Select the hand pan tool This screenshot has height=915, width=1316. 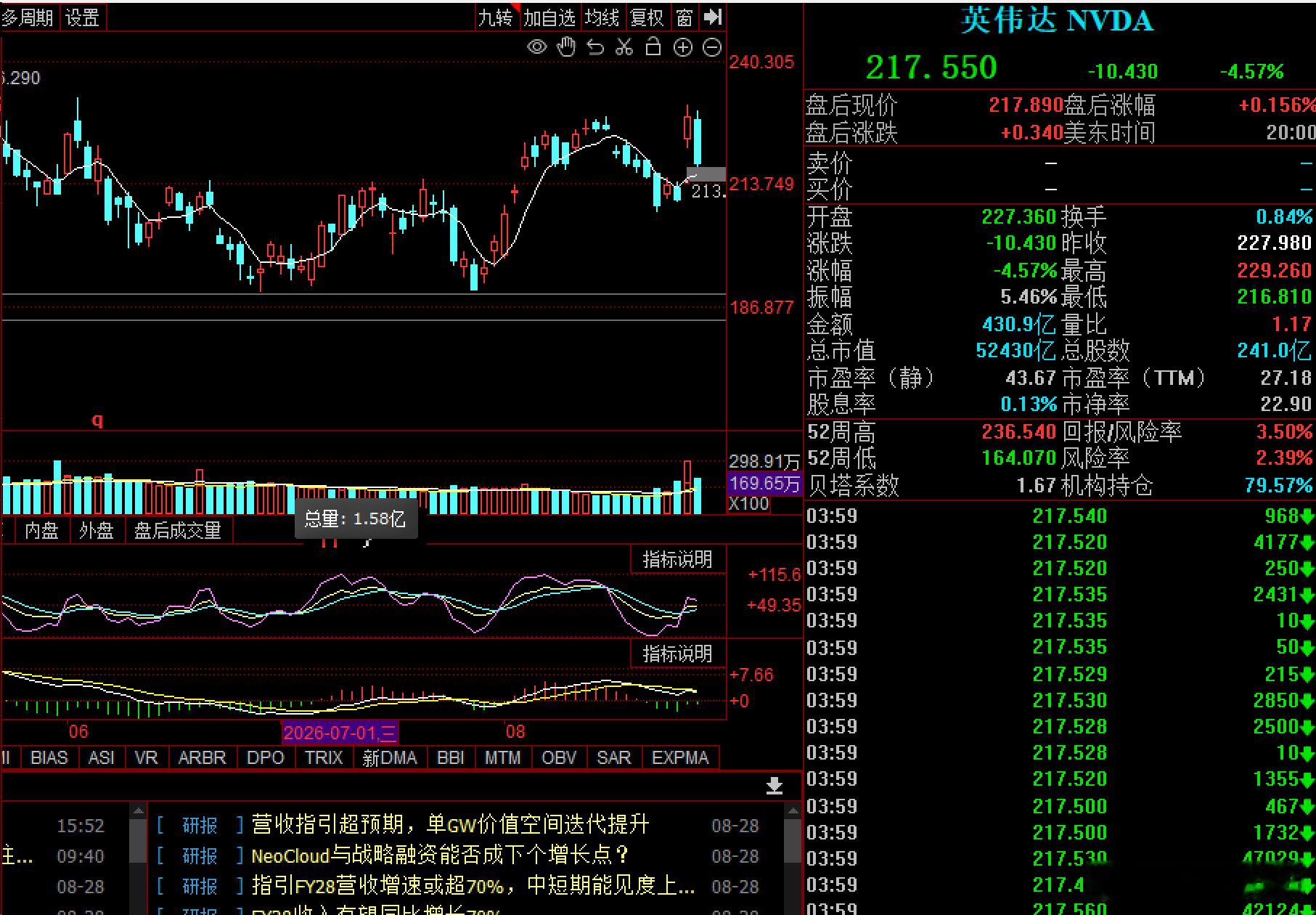point(566,48)
